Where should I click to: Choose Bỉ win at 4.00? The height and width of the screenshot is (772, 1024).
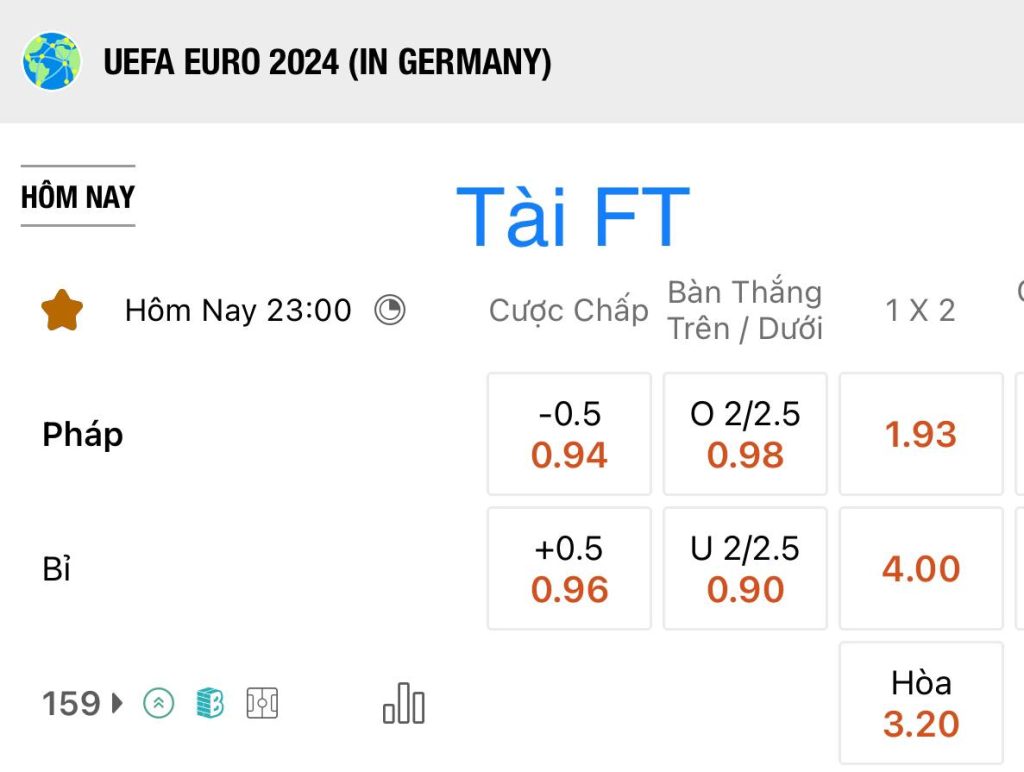tap(921, 568)
